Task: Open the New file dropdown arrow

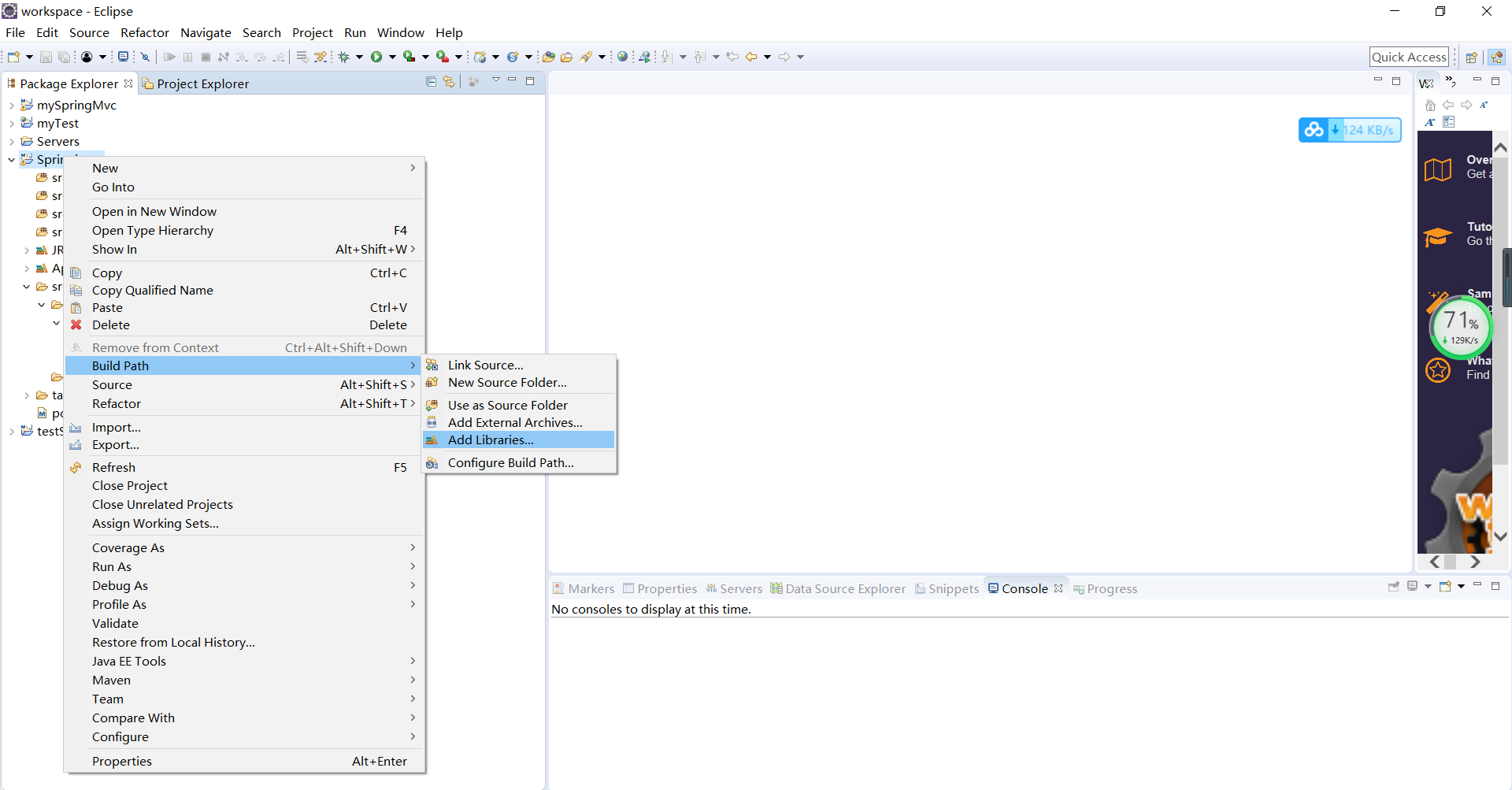Action: coord(30,57)
